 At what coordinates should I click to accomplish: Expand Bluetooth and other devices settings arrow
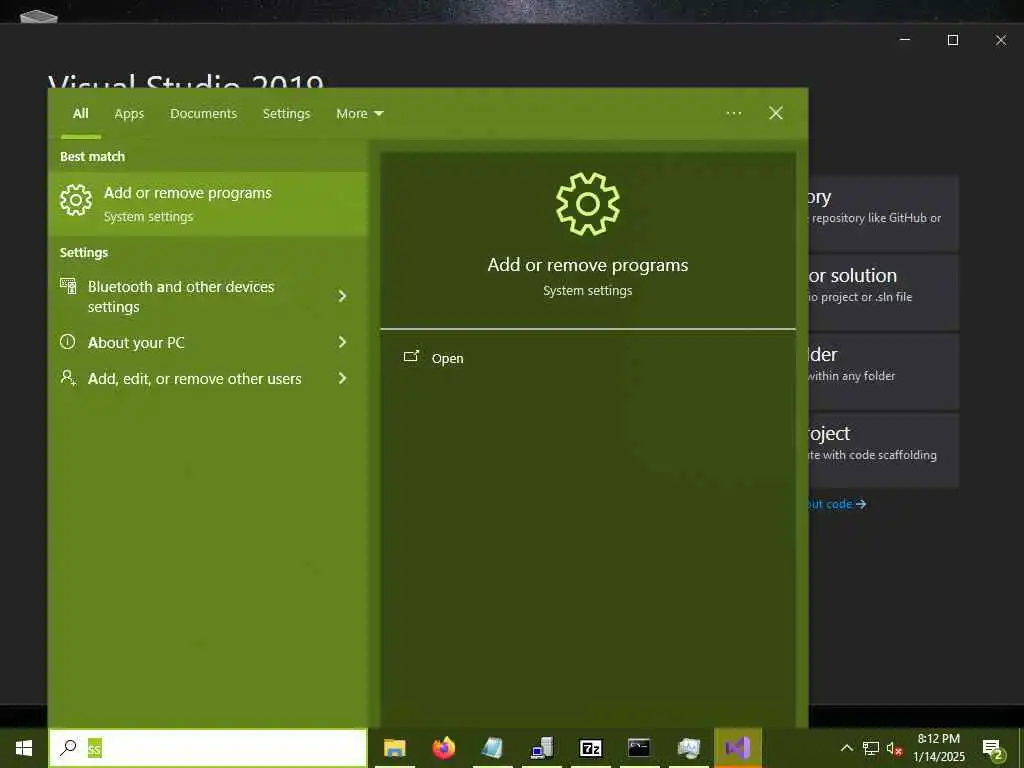342,296
